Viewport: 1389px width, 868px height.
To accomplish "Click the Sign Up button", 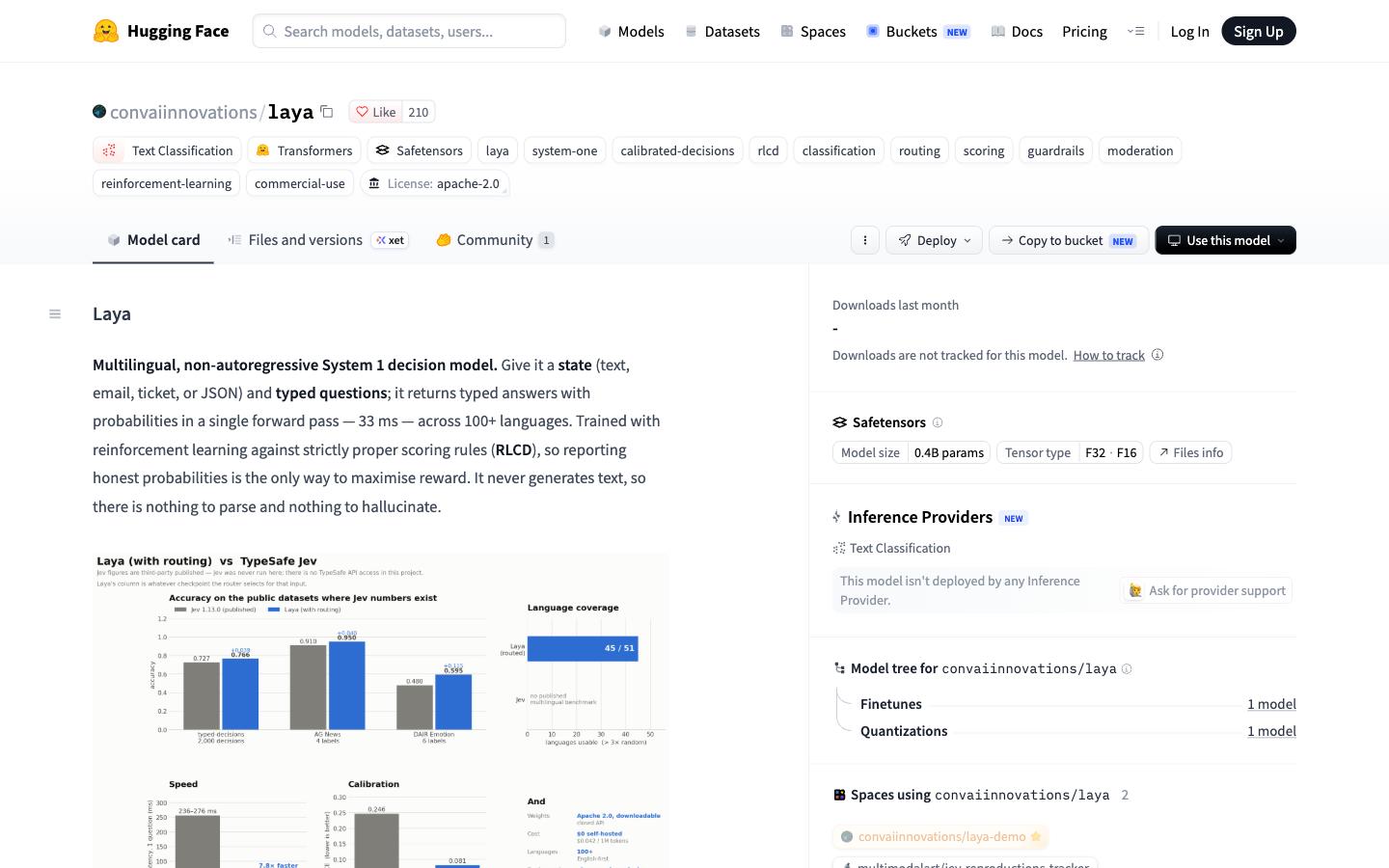I will (1259, 31).
